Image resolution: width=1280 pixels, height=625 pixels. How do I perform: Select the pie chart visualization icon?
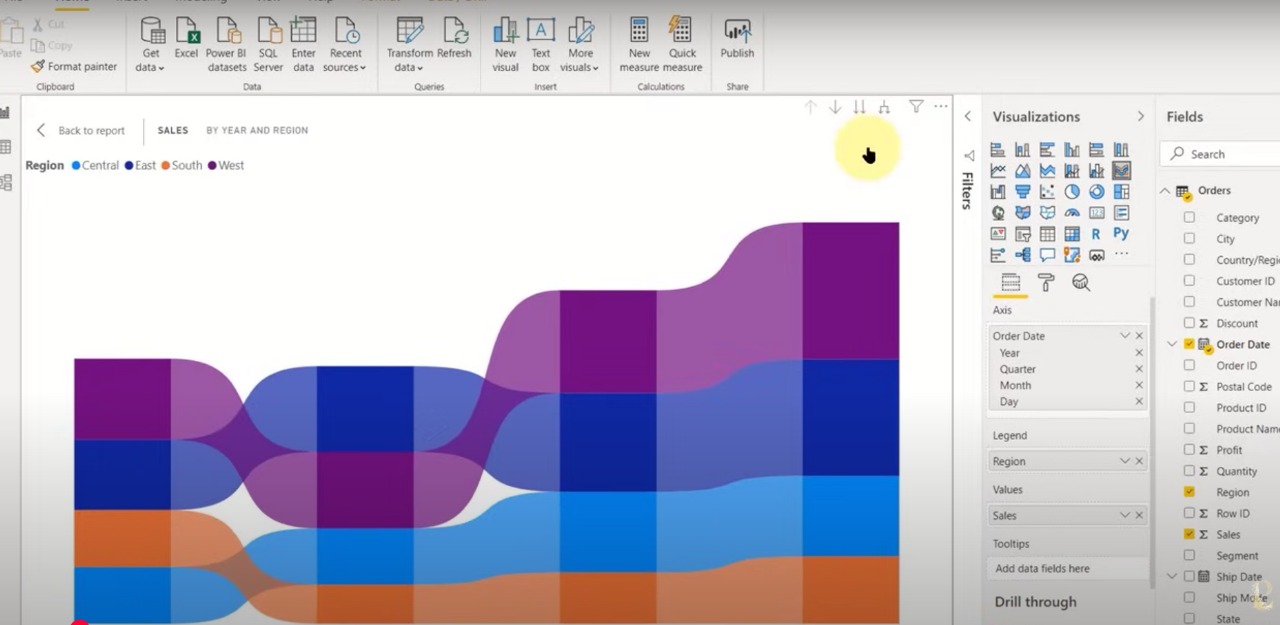point(1072,192)
